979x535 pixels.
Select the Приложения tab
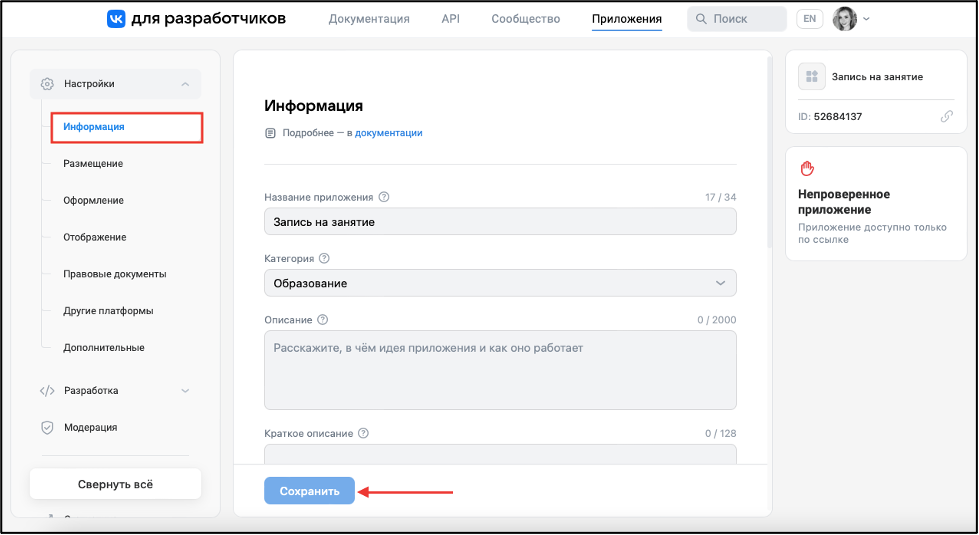627,19
